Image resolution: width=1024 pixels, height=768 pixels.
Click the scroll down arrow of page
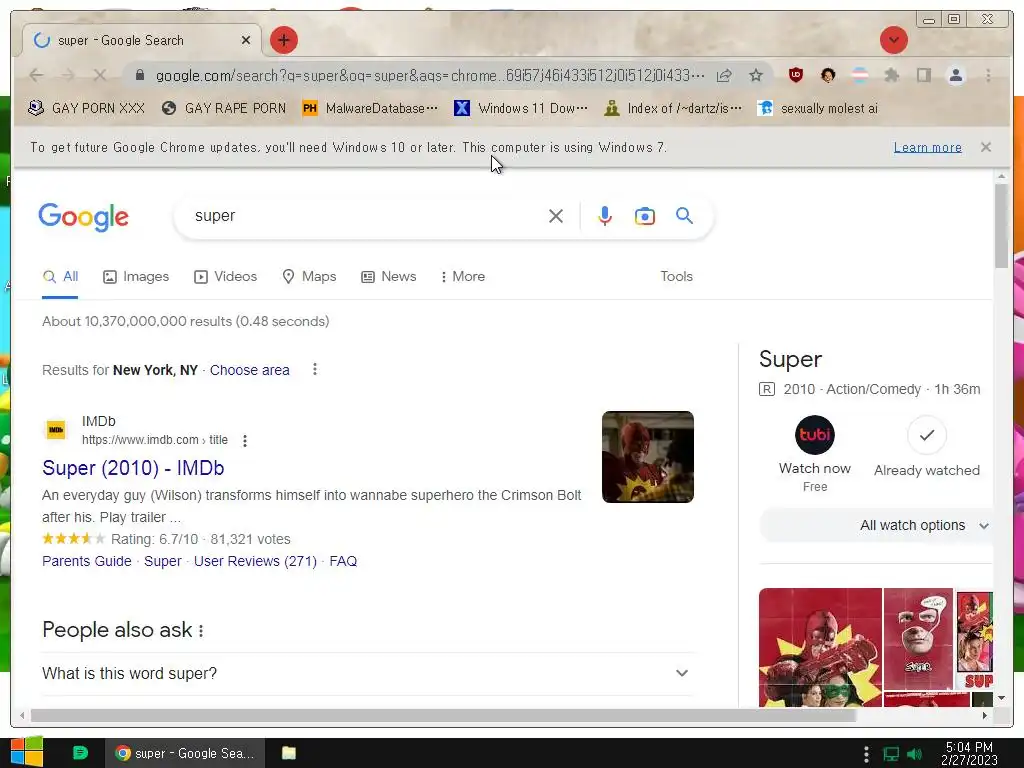click(x=1001, y=698)
